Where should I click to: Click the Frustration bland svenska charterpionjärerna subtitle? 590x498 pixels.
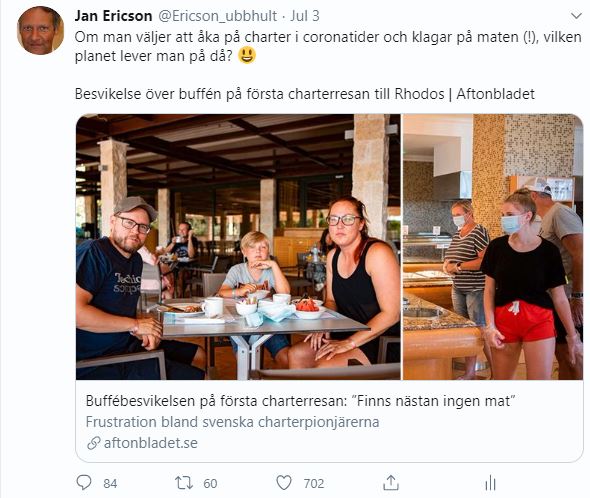pyautogui.click(x=232, y=422)
